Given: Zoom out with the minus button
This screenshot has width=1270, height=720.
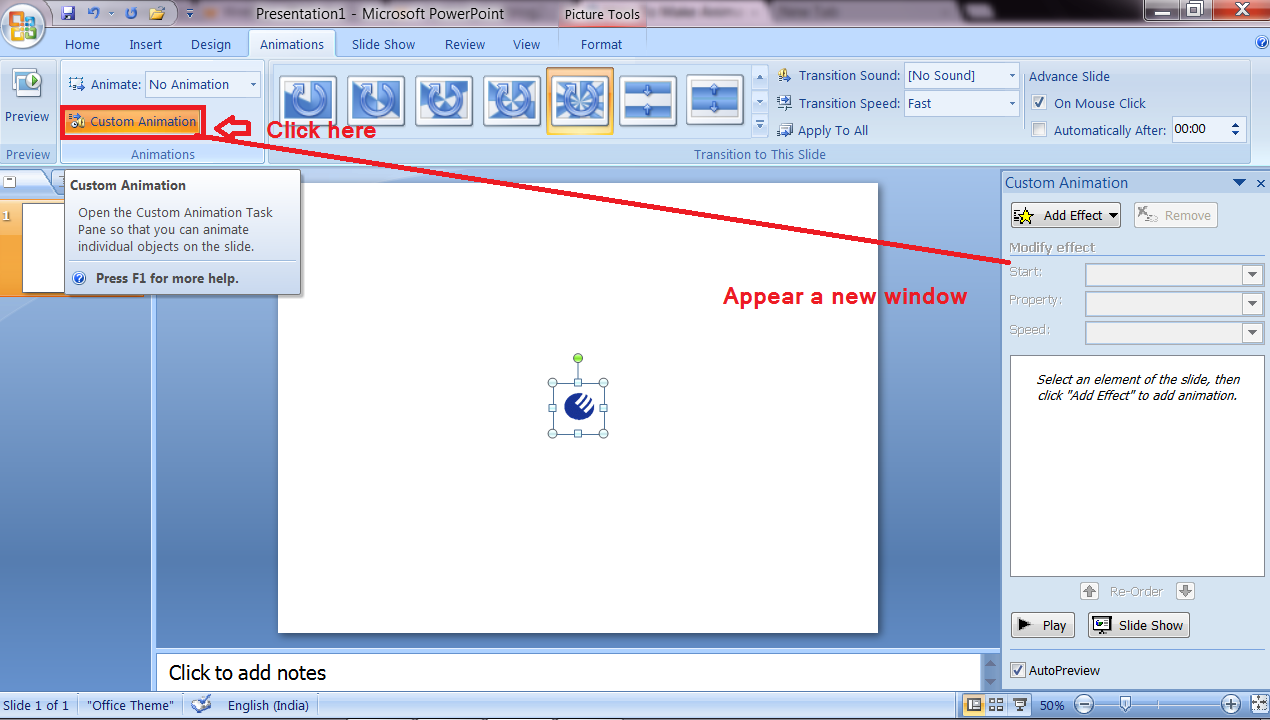Looking at the screenshot, I should 1084,705.
